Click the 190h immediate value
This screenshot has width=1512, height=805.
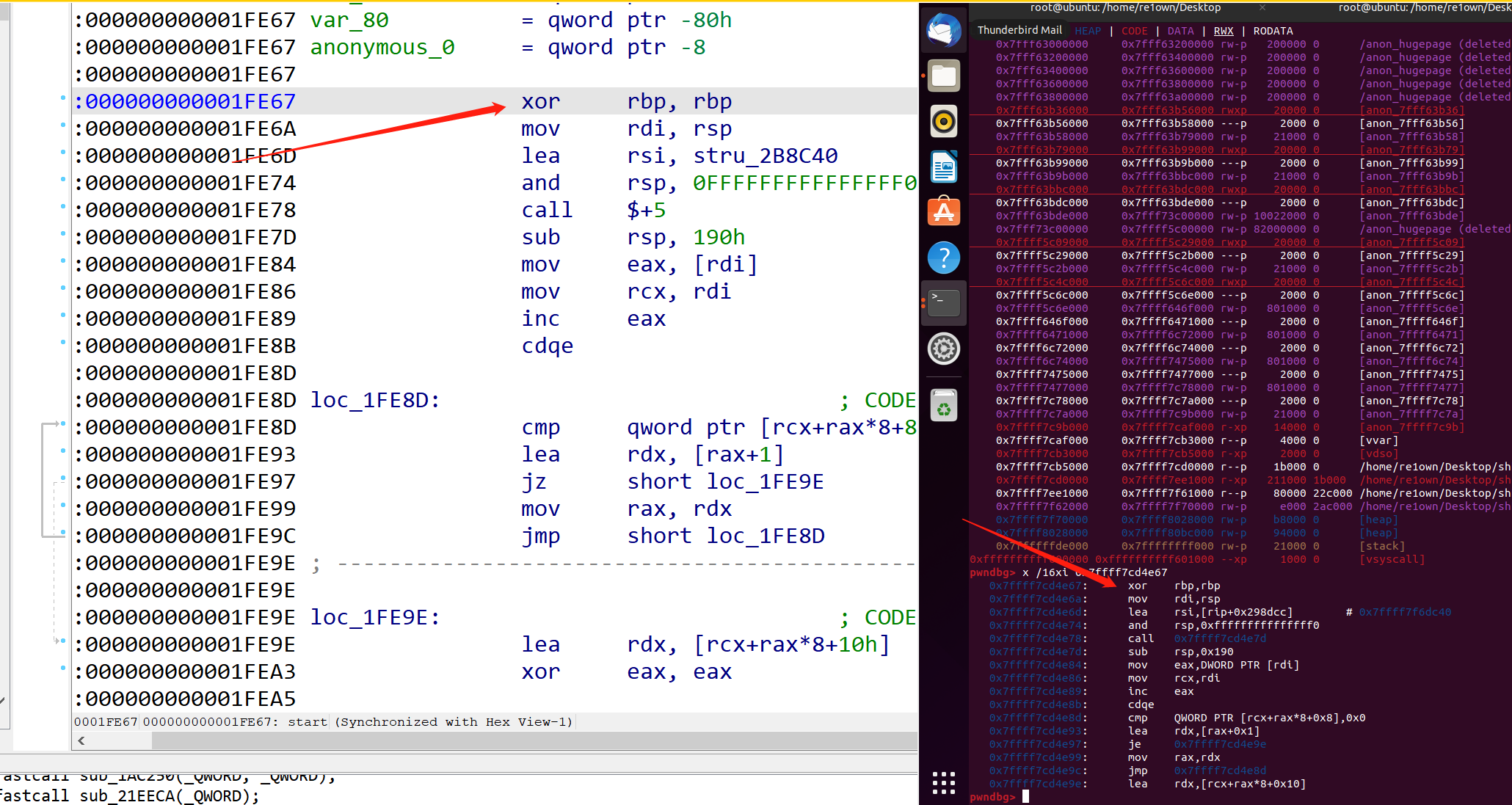[719, 237]
